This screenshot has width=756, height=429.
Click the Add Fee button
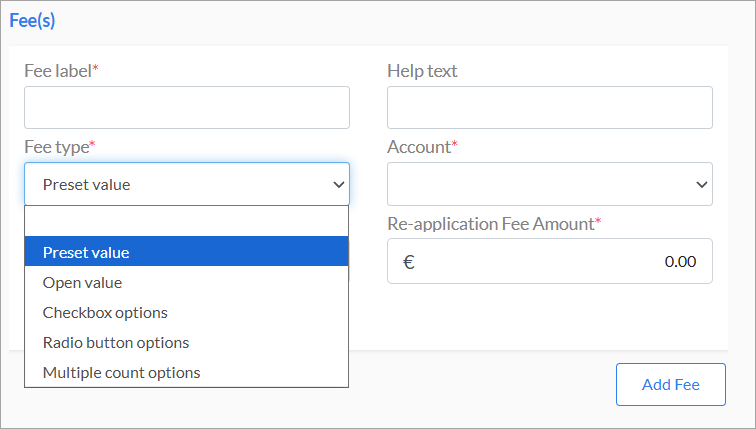click(671, 384)
